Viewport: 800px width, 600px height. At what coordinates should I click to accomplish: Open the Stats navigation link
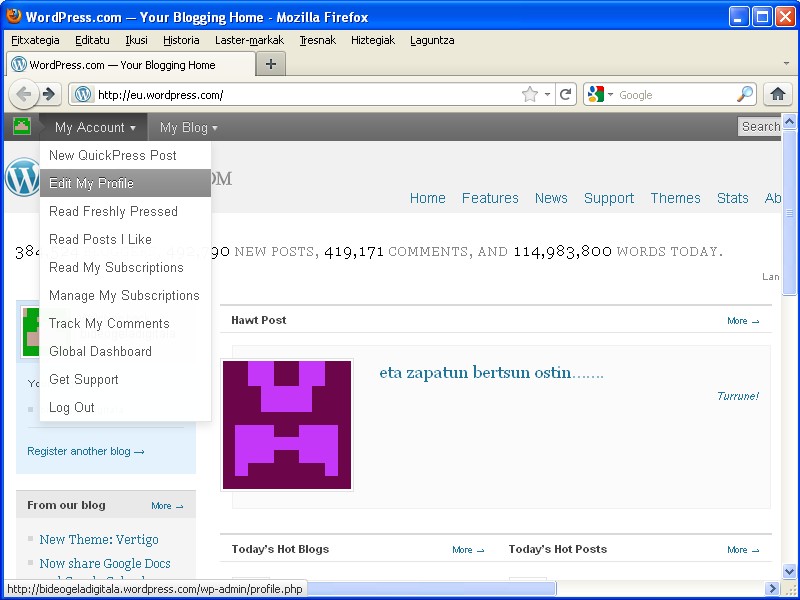732,198
